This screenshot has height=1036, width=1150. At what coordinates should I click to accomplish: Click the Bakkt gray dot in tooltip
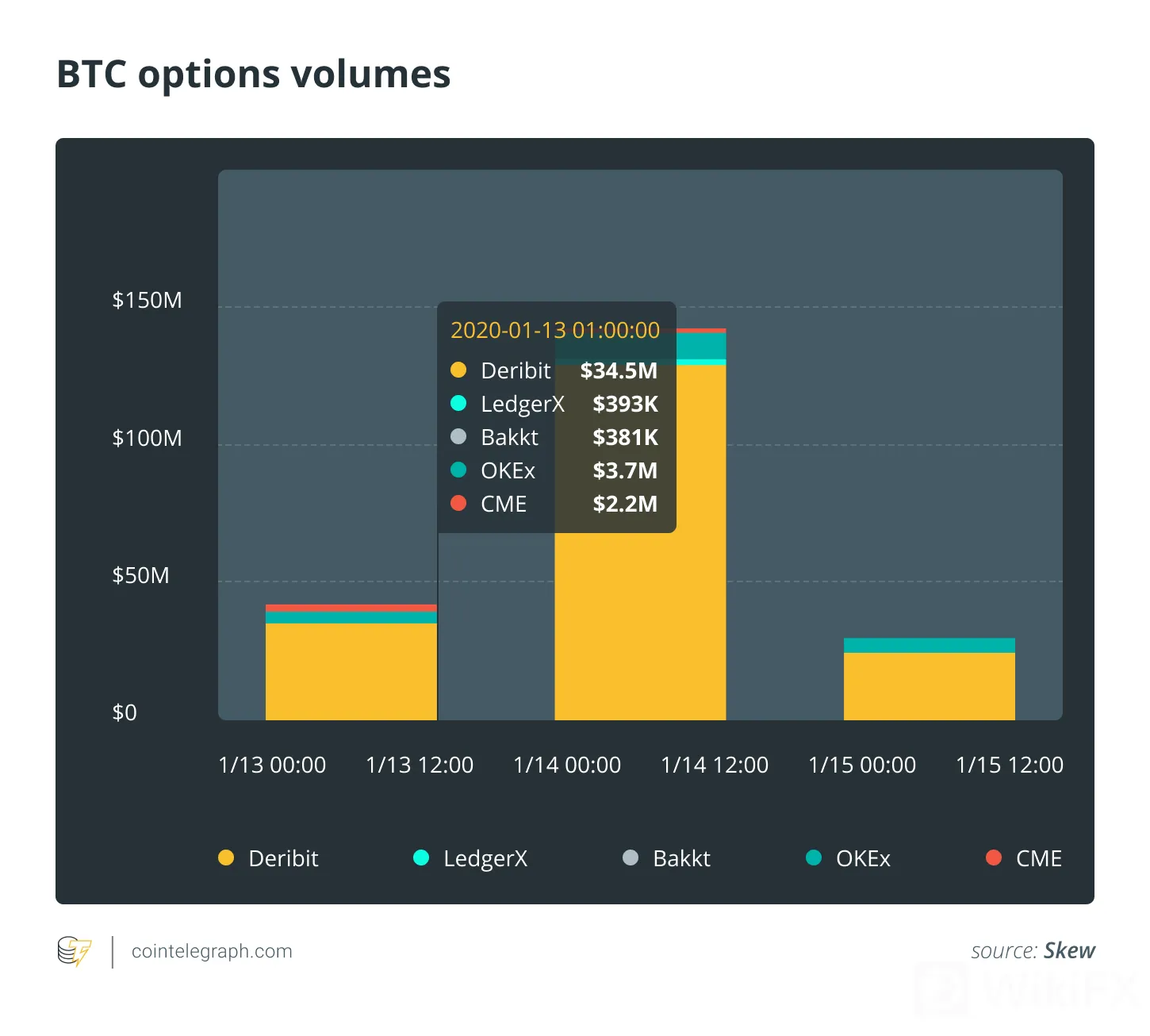(458, 436)
